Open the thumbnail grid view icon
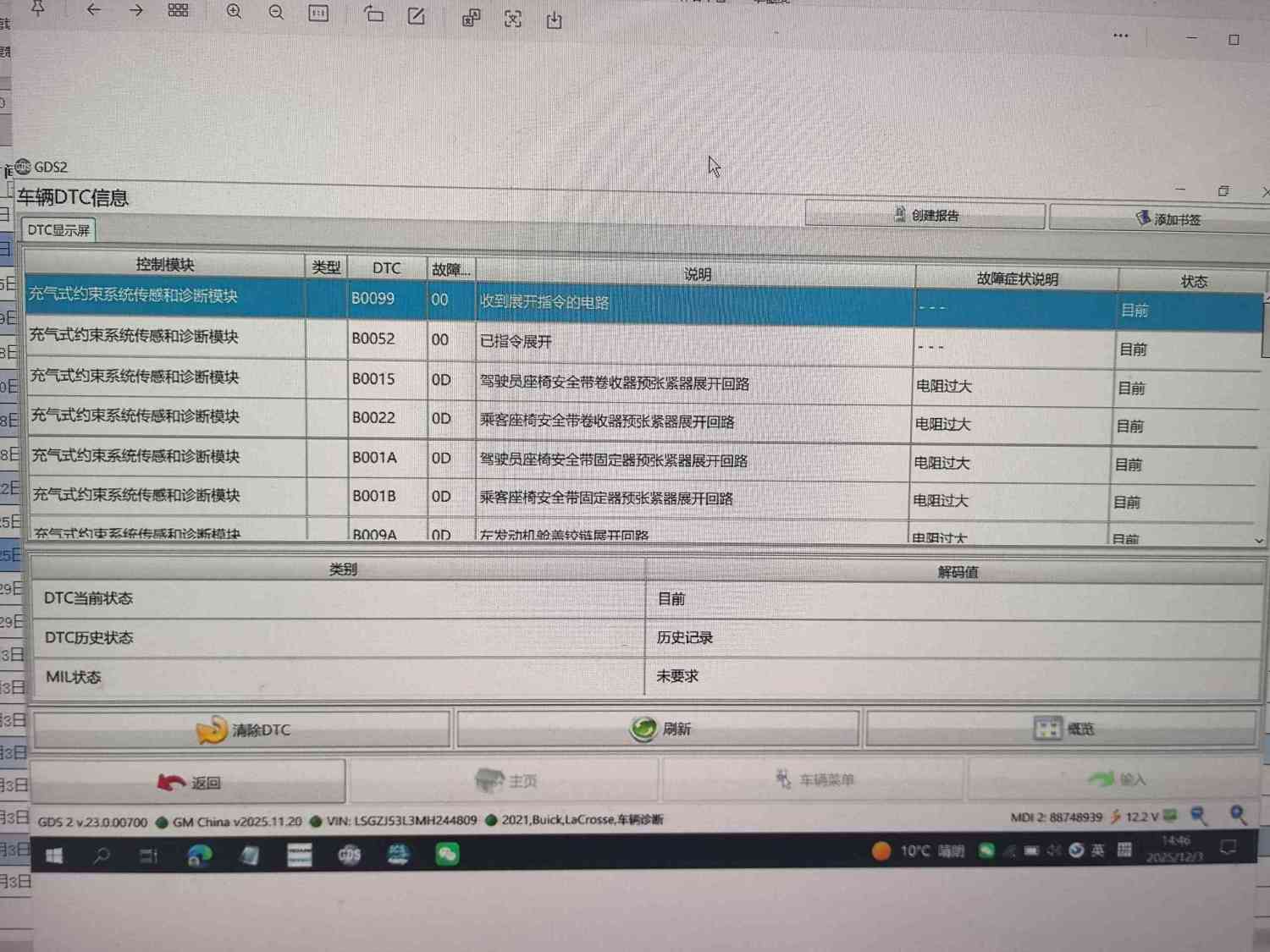This screenshot has width=1270, height=952. 178,10
